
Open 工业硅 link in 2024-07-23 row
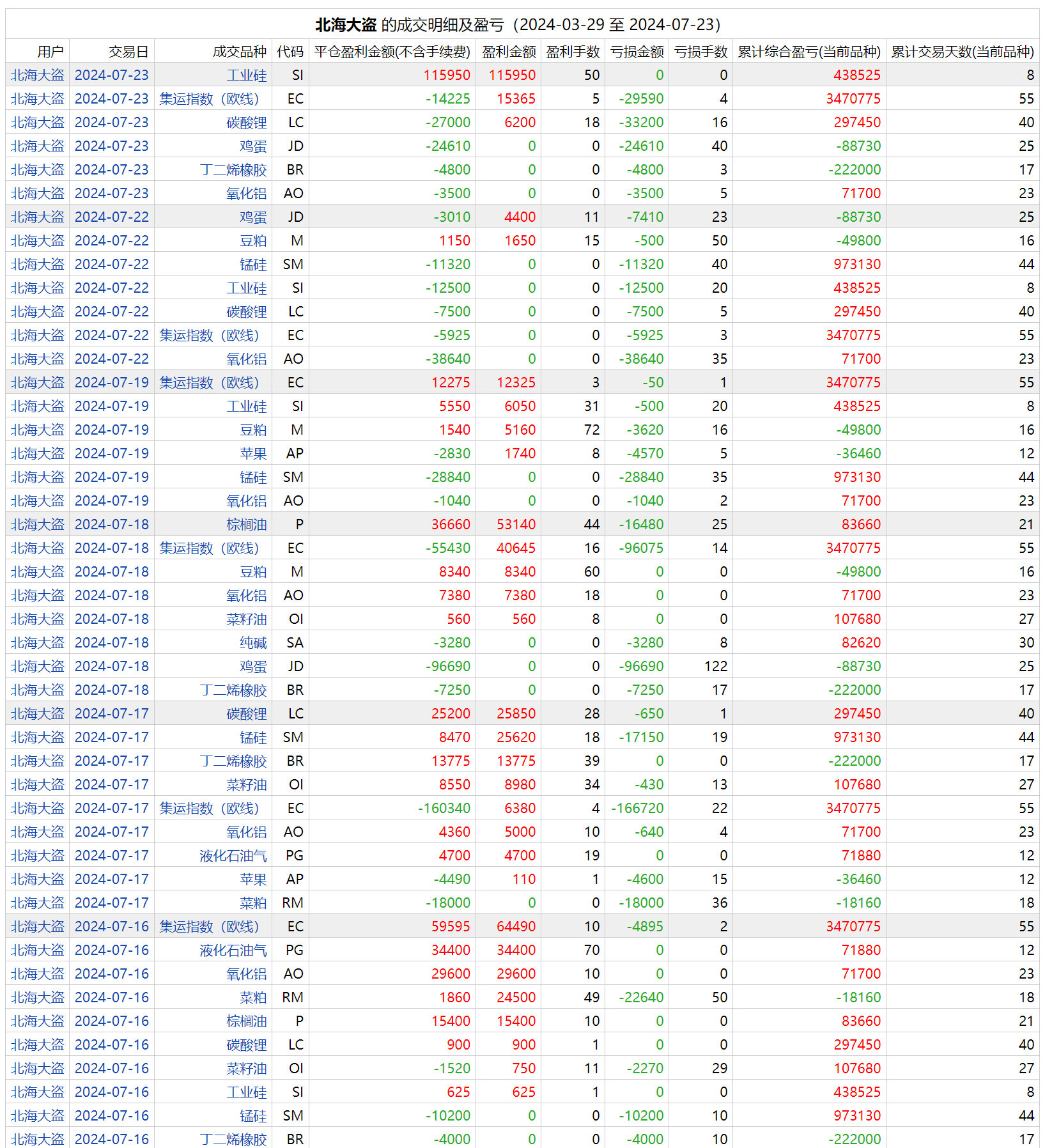246,75
